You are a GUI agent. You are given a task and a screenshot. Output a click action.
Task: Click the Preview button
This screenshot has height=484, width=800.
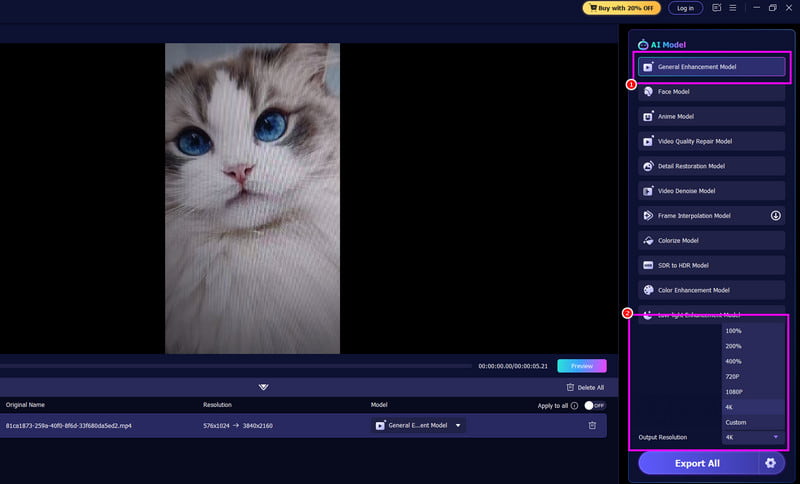point(581,366)
